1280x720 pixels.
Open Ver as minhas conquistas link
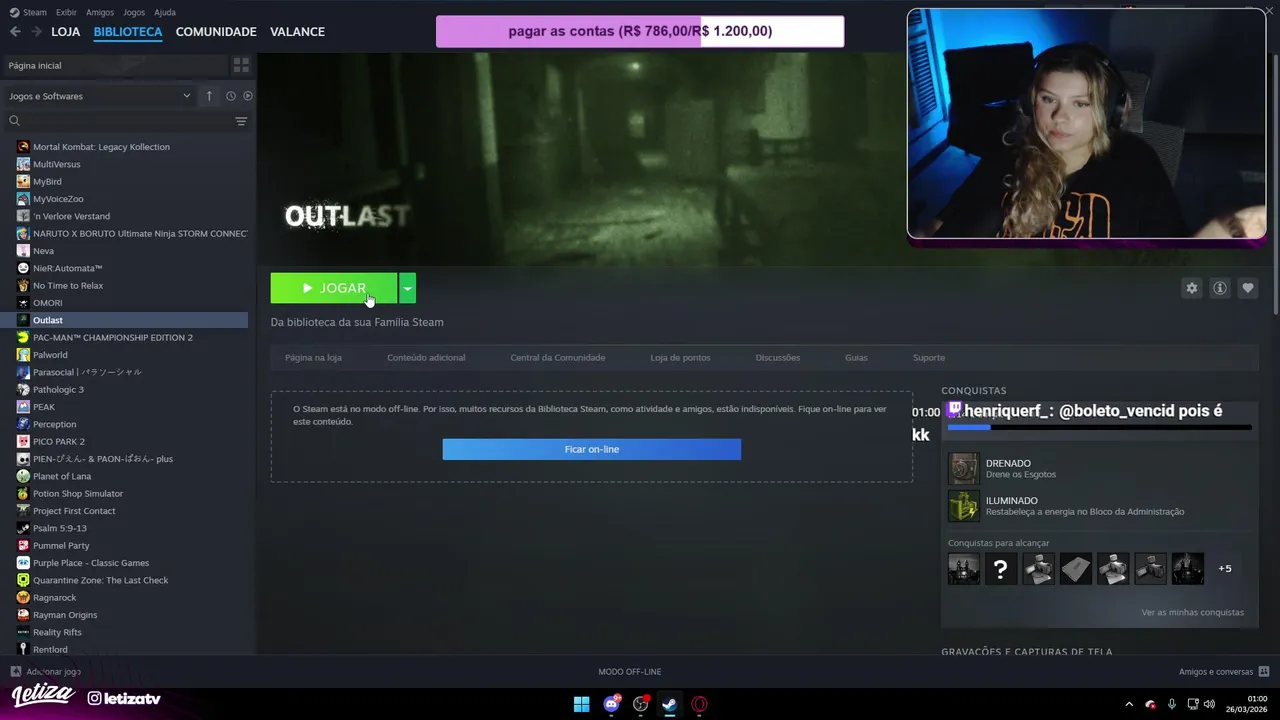pos(1192,612)
